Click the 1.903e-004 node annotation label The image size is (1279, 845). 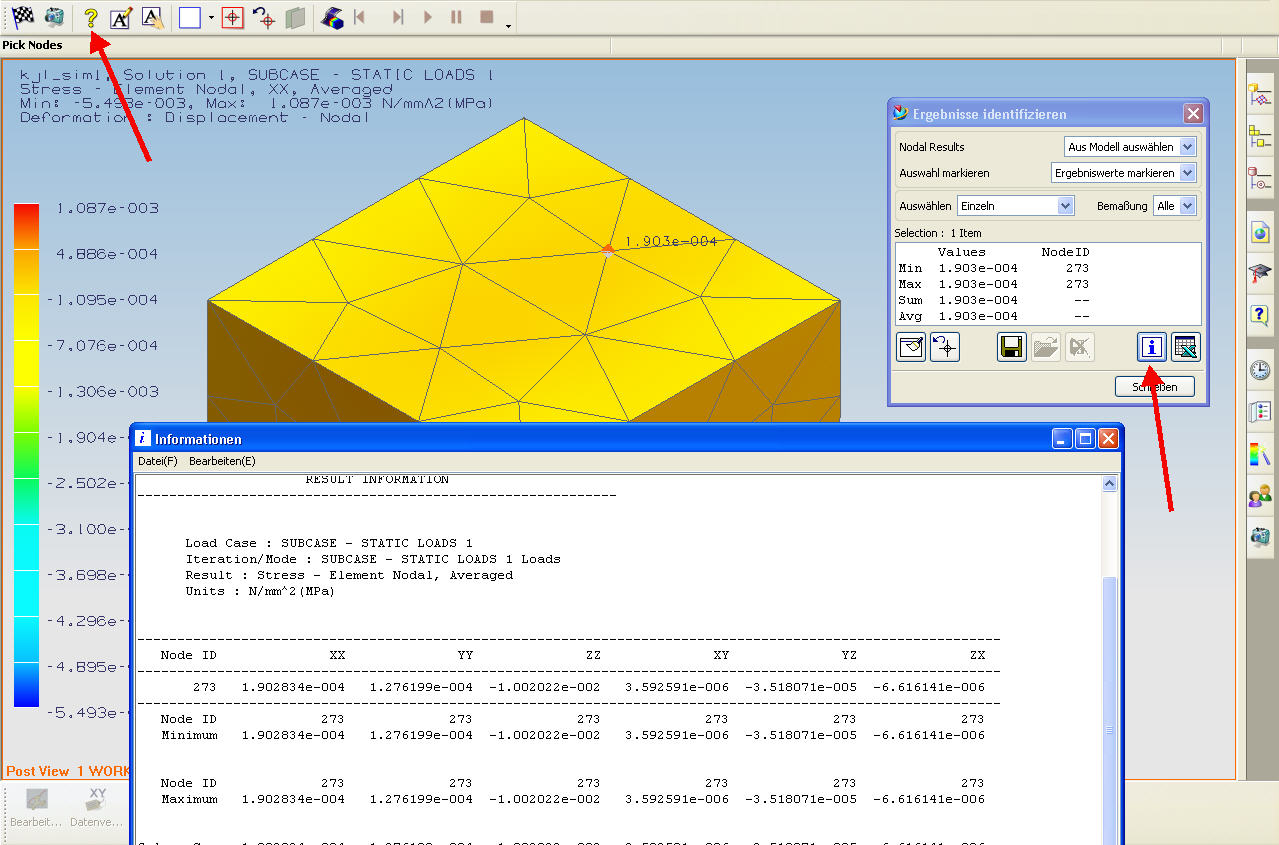tap(671, 241)
